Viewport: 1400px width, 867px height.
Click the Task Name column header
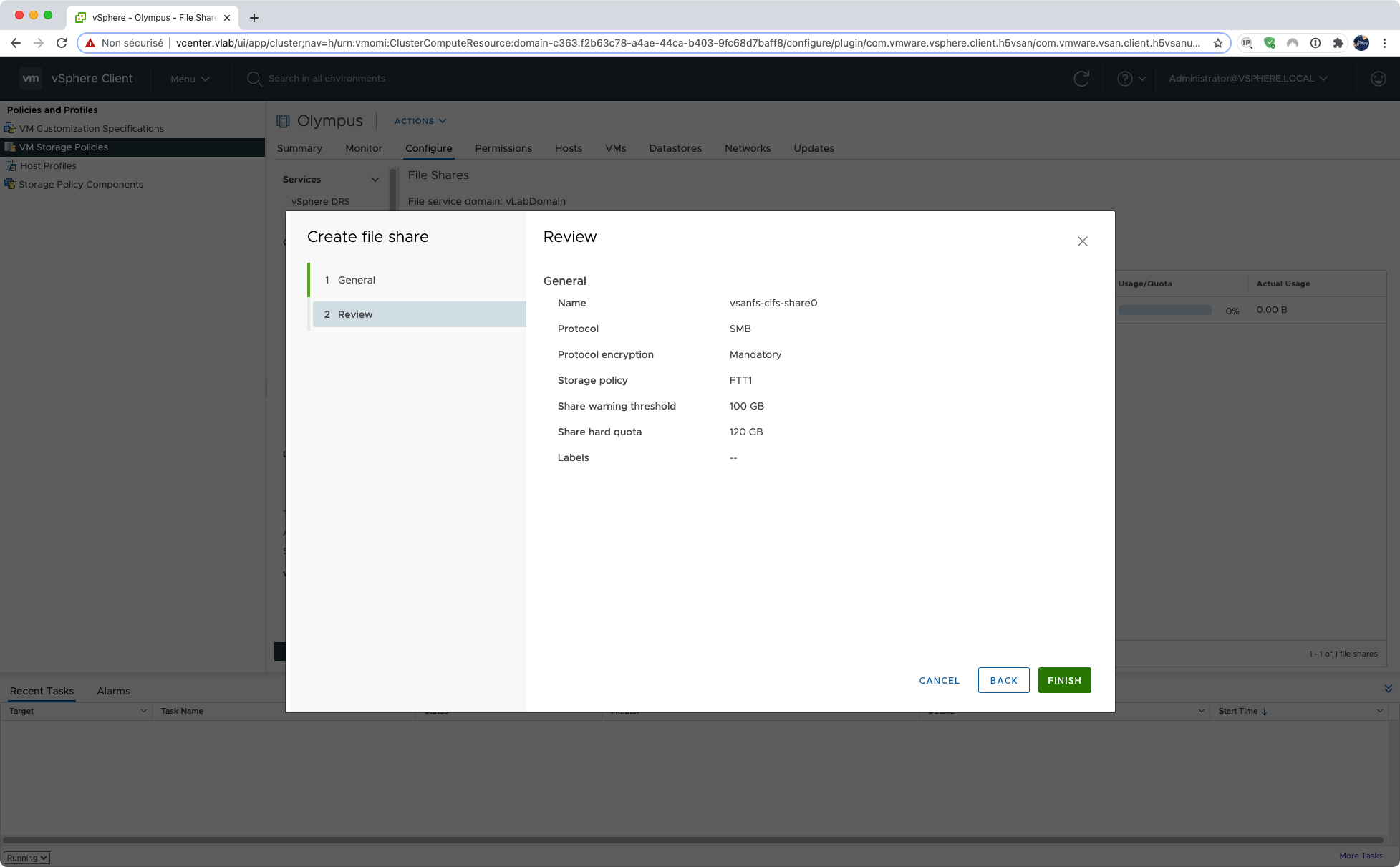click(x=182, y=711)
